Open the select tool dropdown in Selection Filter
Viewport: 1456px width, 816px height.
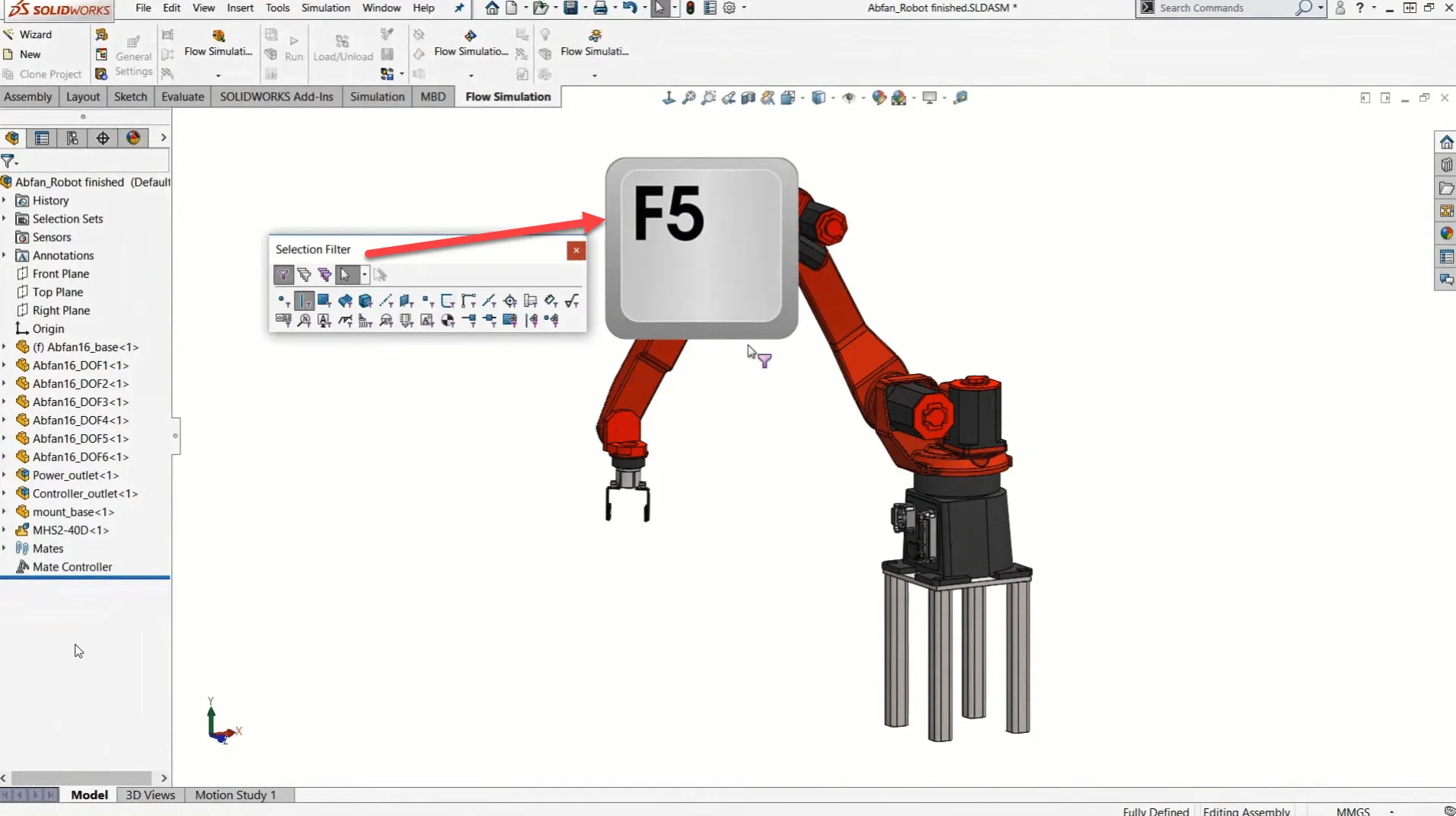click(x=364, y=275)
